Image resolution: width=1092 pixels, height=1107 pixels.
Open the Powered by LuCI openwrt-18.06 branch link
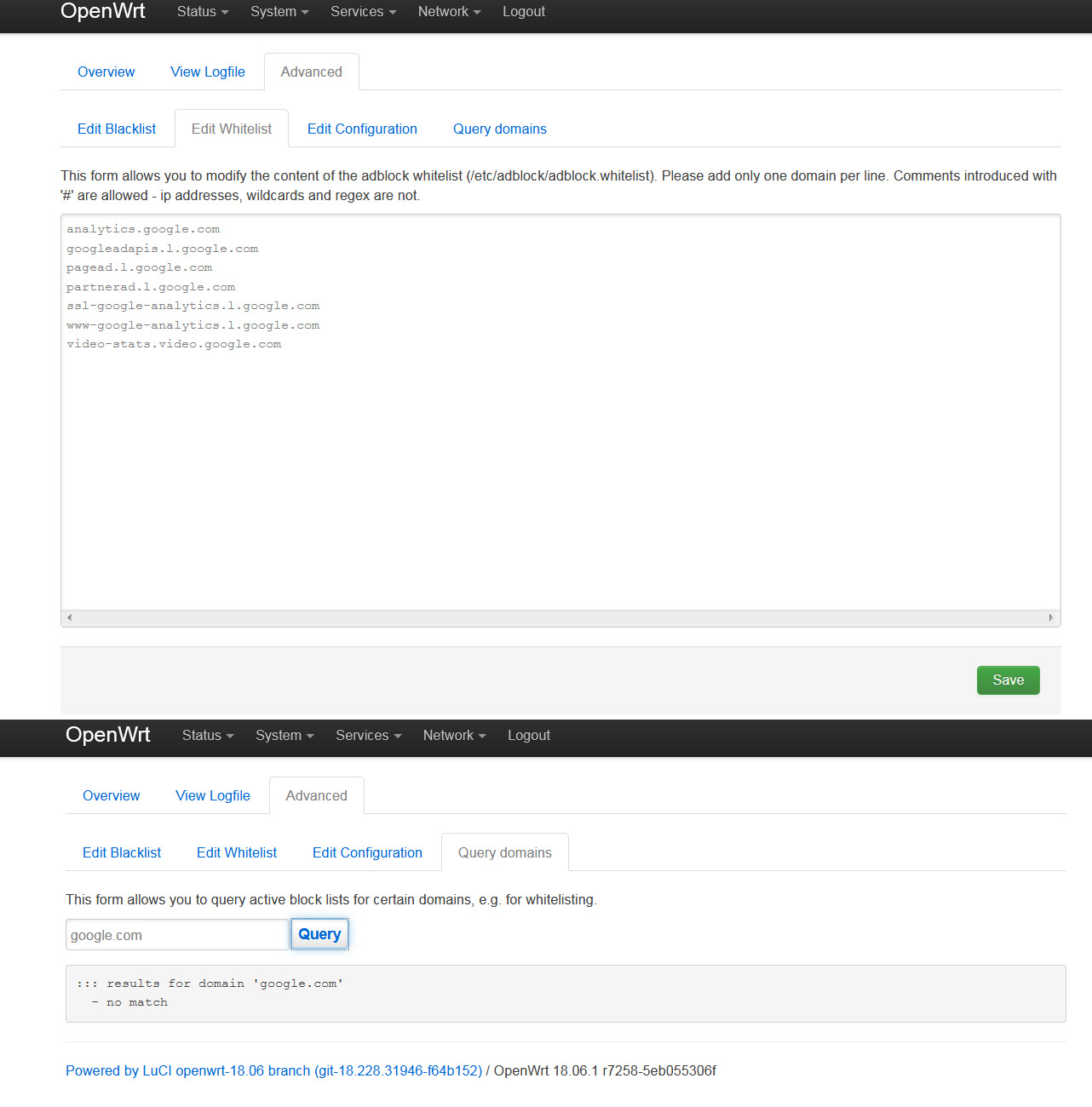pos(274,1071)
